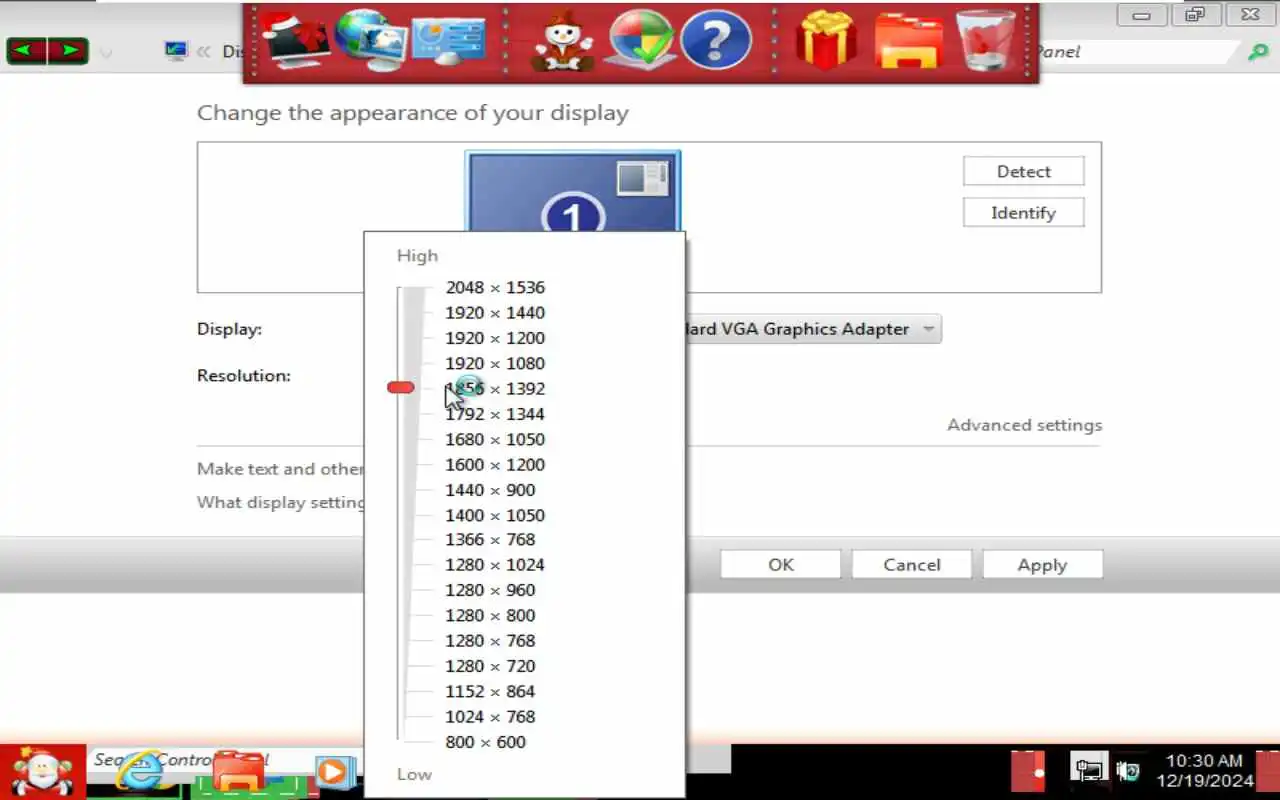Image resolution: width=1280 pixels, height=800 pixels.
Task: Click the volume tray icon
Action: point(1129,771)
